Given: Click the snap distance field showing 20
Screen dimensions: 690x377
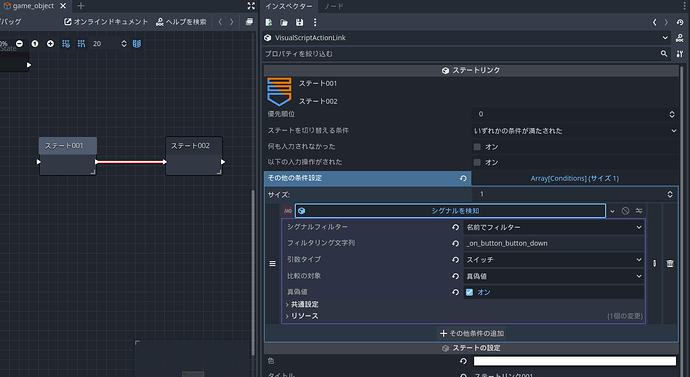Looking at the screenshot, I should pos(105,44).
